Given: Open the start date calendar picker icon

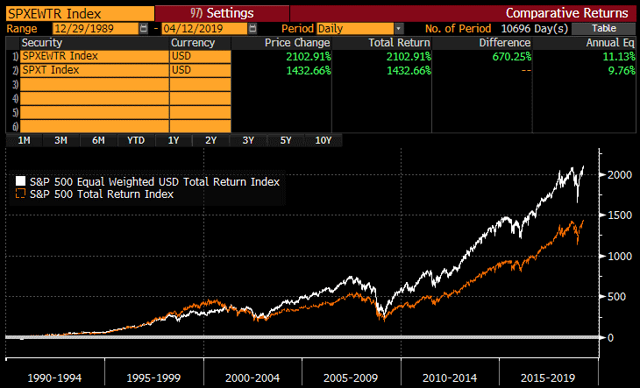Looking at the screenshot, I should [143, 29].
